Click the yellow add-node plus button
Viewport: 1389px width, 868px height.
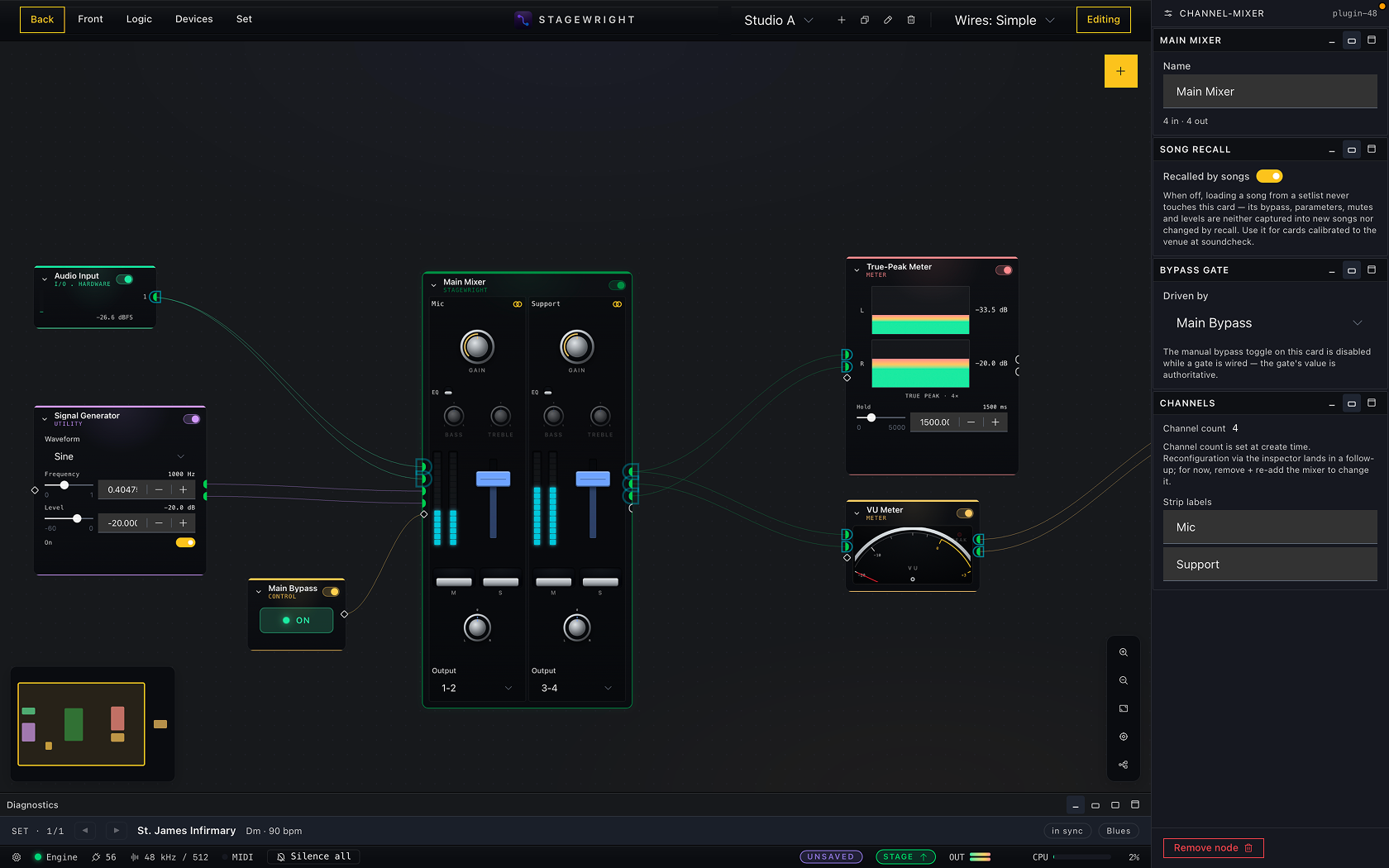pyautogui.click(x=1120, y=71)
